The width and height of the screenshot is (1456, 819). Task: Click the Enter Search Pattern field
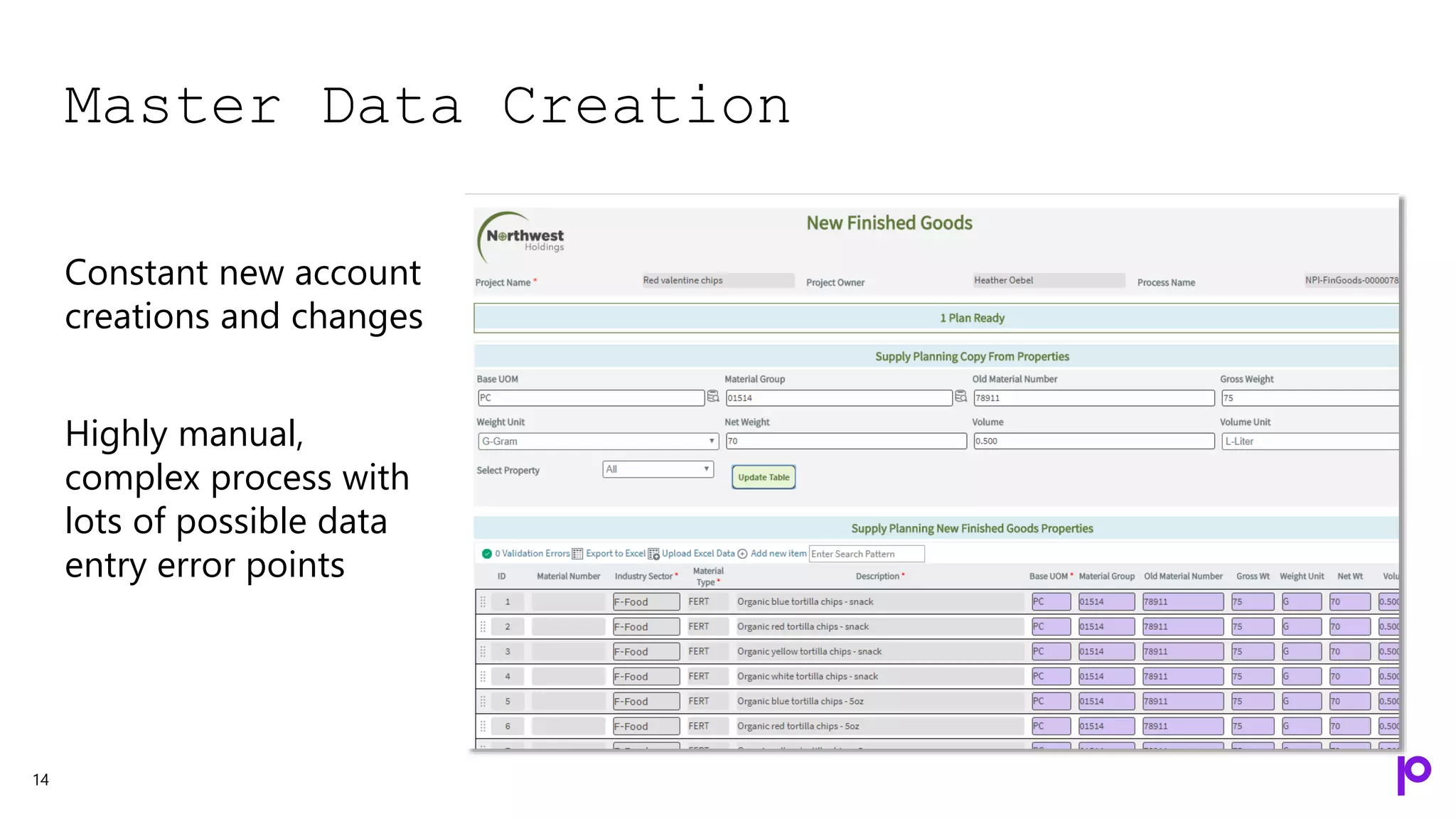(x=867, y=554)
